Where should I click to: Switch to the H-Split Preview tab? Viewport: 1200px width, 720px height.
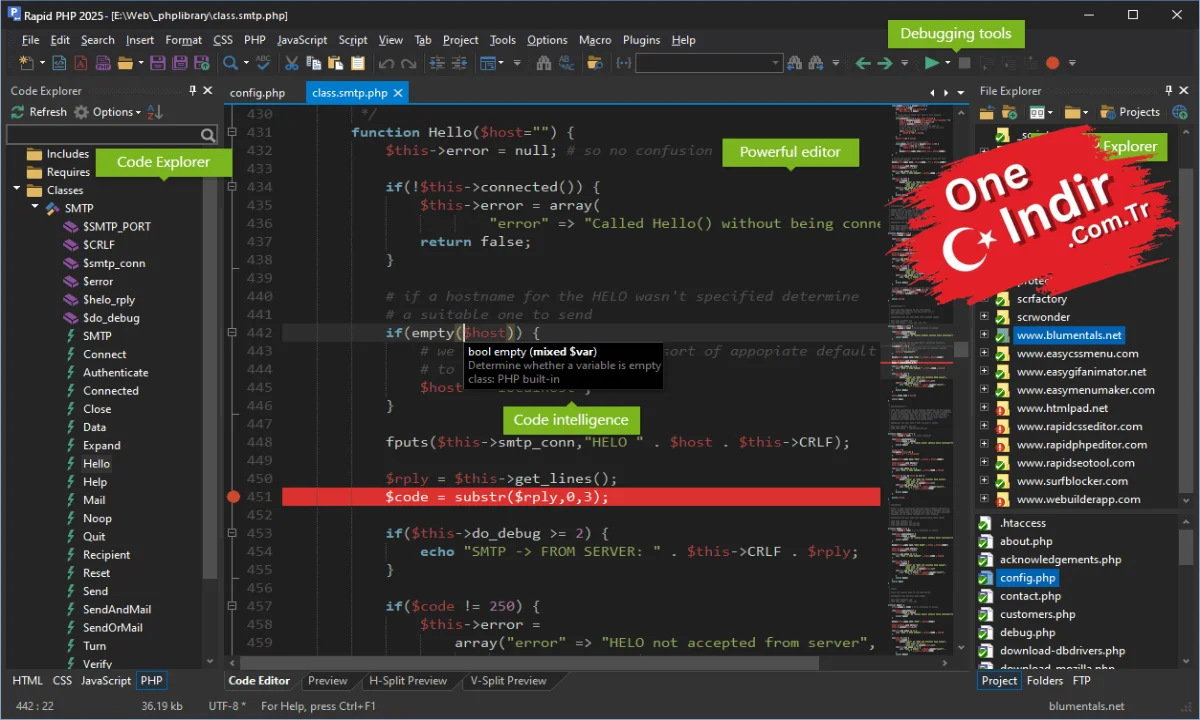pyautogui.click(x=408, y=681)
